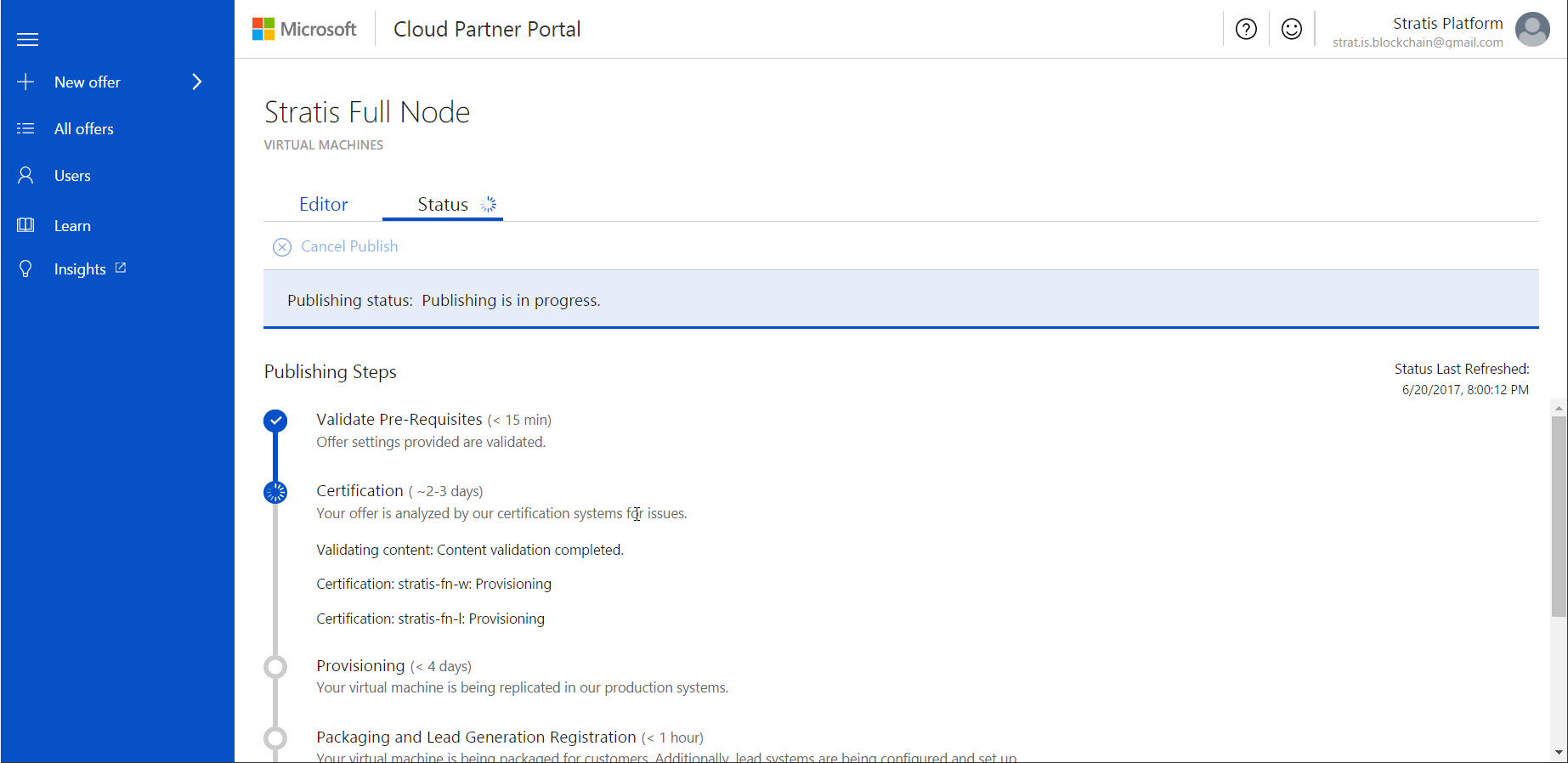1568x763 pixels.
Task: Click the Validate Pre-Requisites step title
Action: coord(399,419)
